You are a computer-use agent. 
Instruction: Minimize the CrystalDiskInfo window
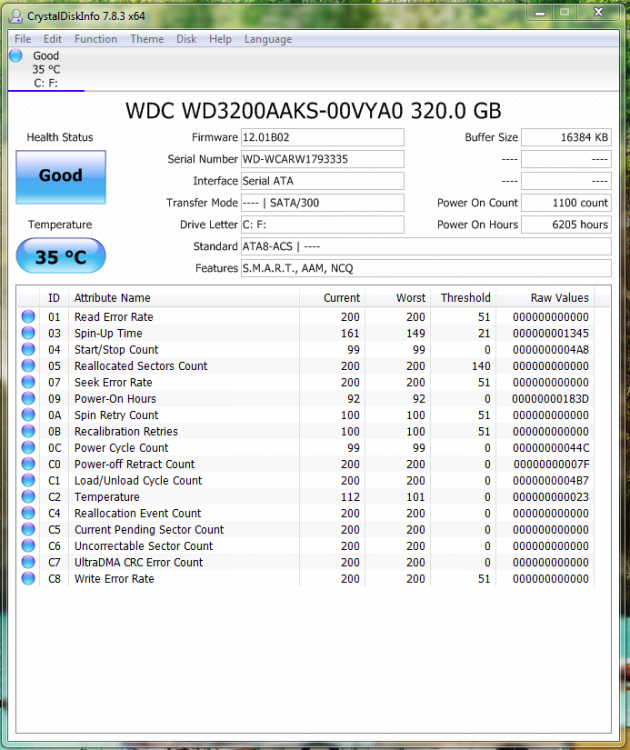pyautogui.click(x=540, y=13)
